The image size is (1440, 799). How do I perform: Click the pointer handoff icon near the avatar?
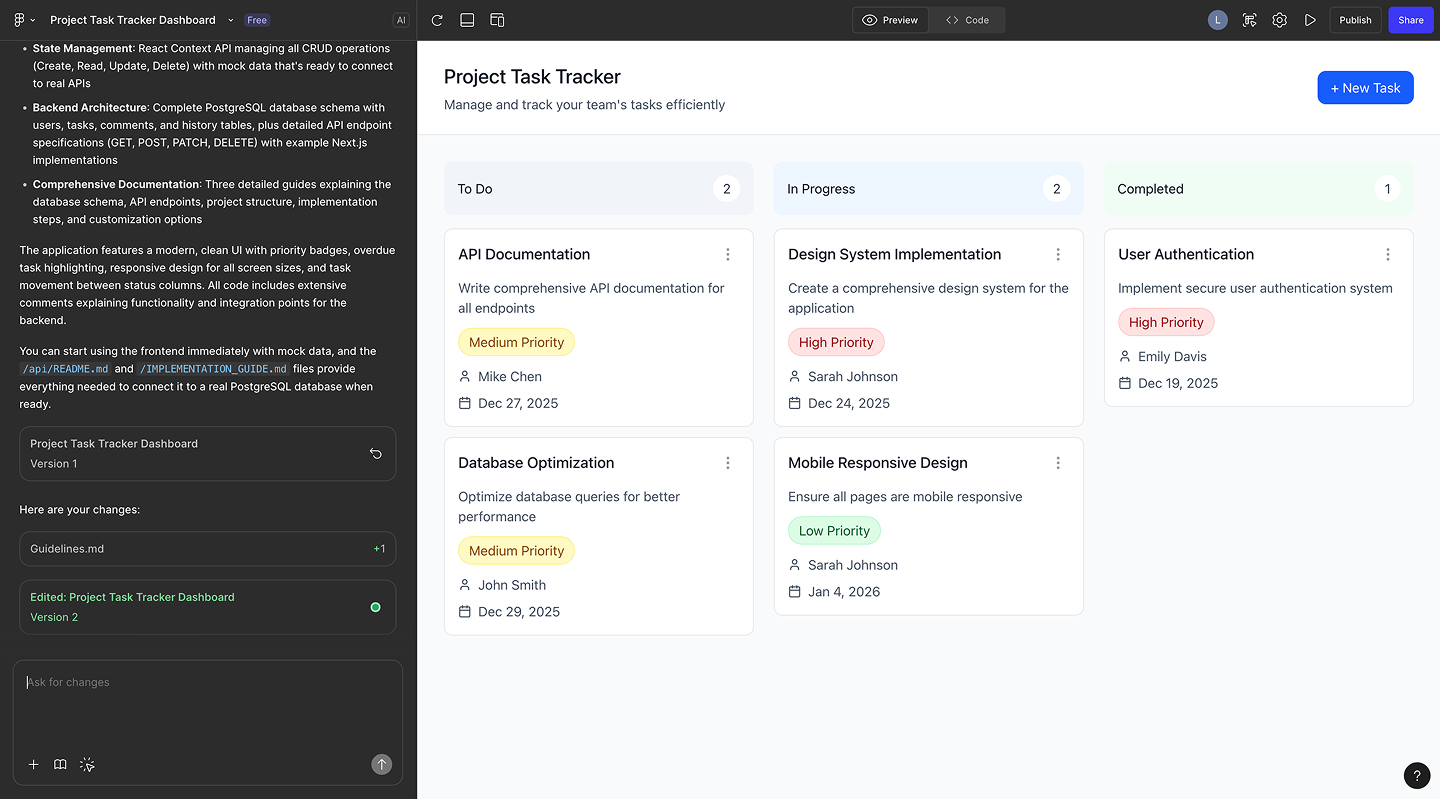1249,19
